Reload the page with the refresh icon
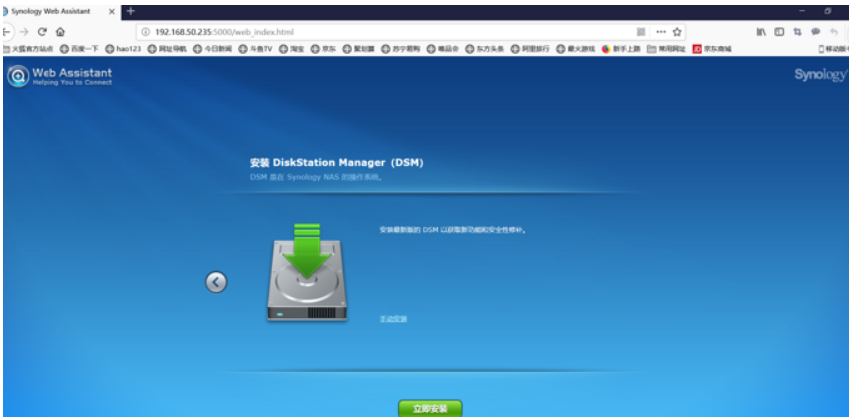The image size is (849, 417). [42, 32]
